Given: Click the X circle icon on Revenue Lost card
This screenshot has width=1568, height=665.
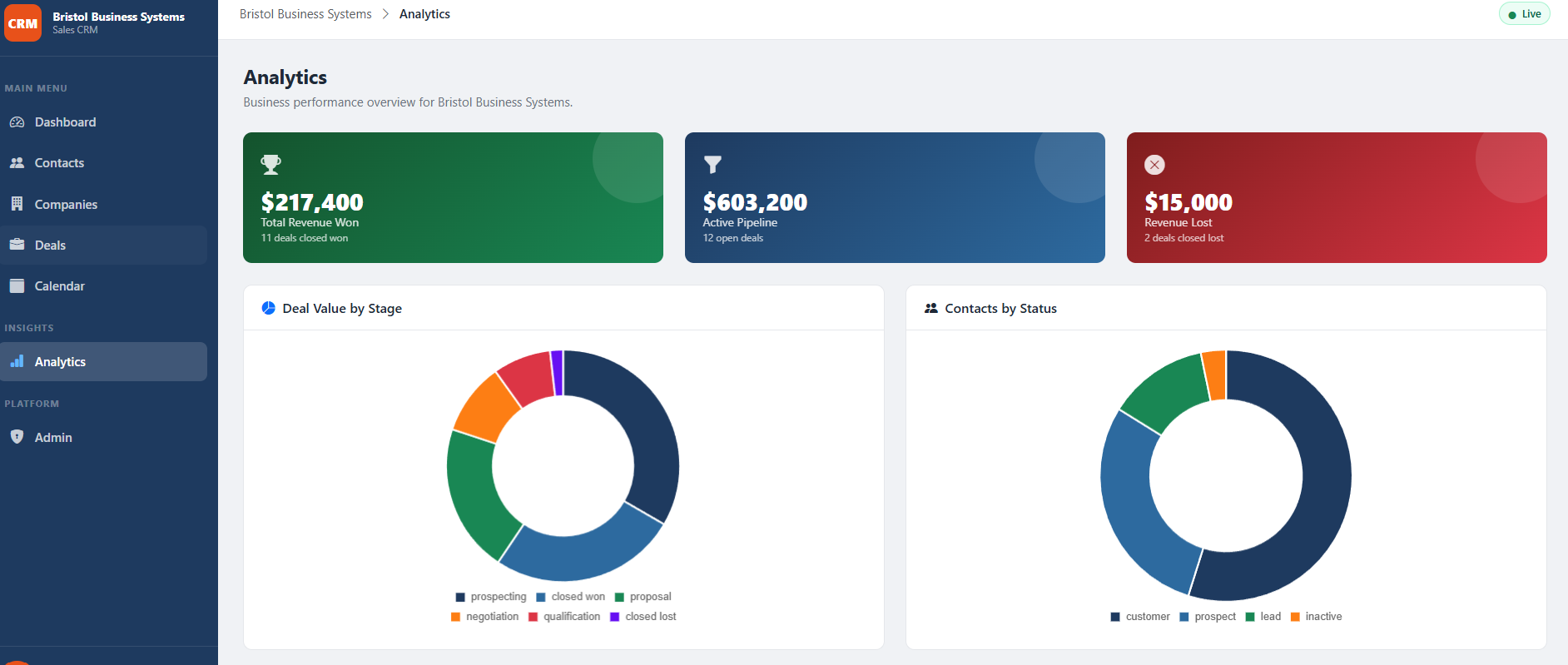Looking at the screenshot, I should (1154, 165).
